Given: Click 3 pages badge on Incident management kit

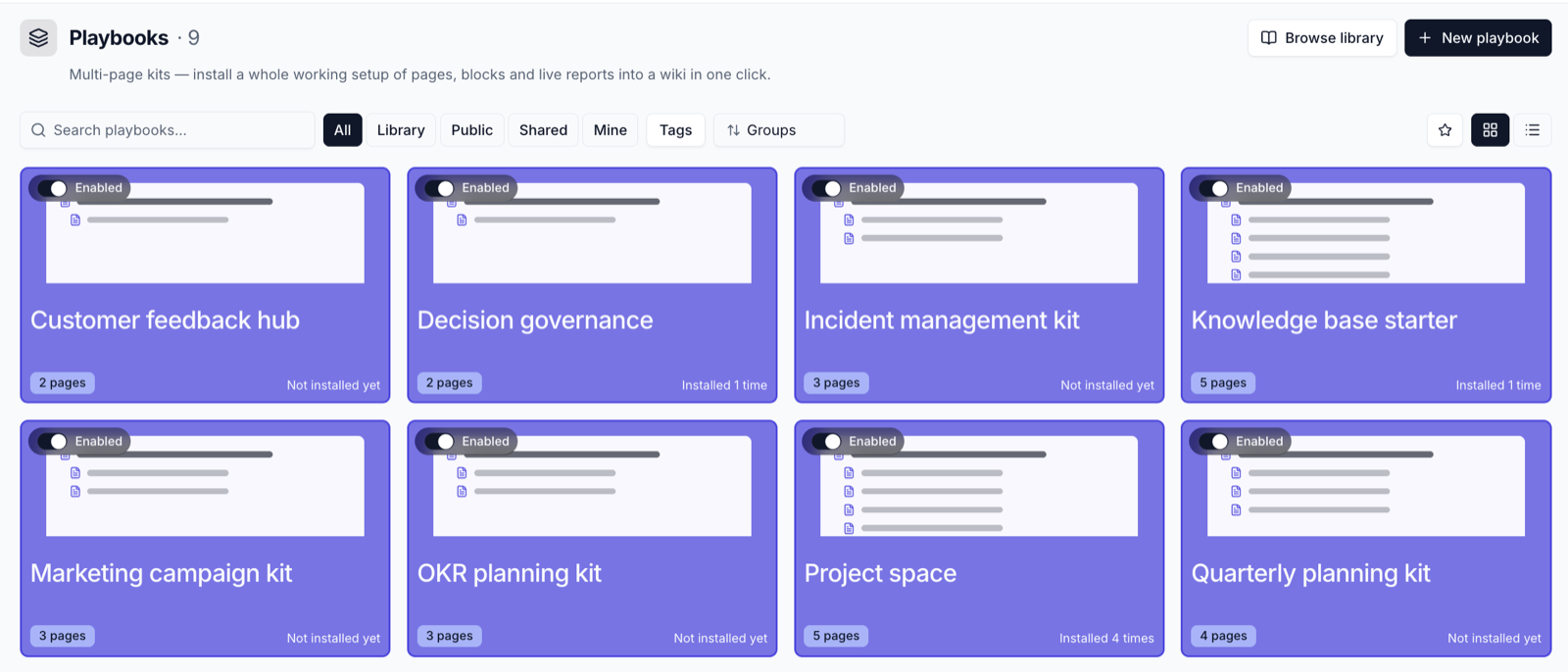Looking at the screenshot, I should [x=836, y=383].
